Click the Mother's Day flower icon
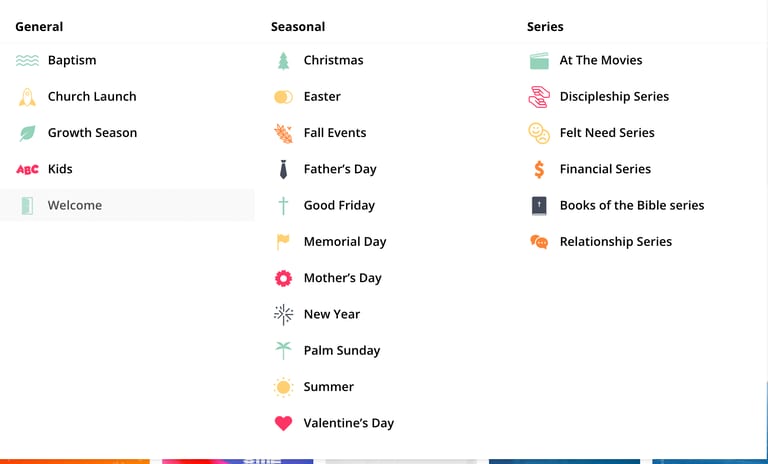Viewport: 768px width, 464px height. click(283, 278)
